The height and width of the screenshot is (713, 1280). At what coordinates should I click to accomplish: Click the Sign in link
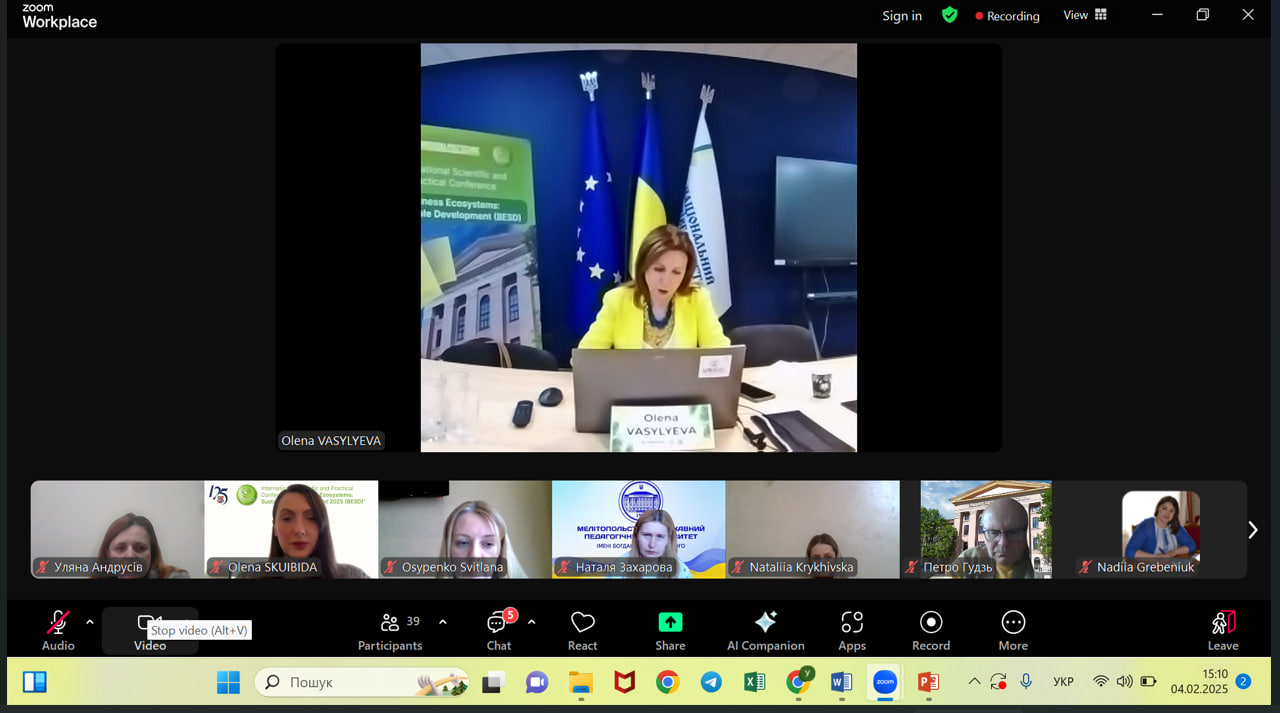pos(902,16)
